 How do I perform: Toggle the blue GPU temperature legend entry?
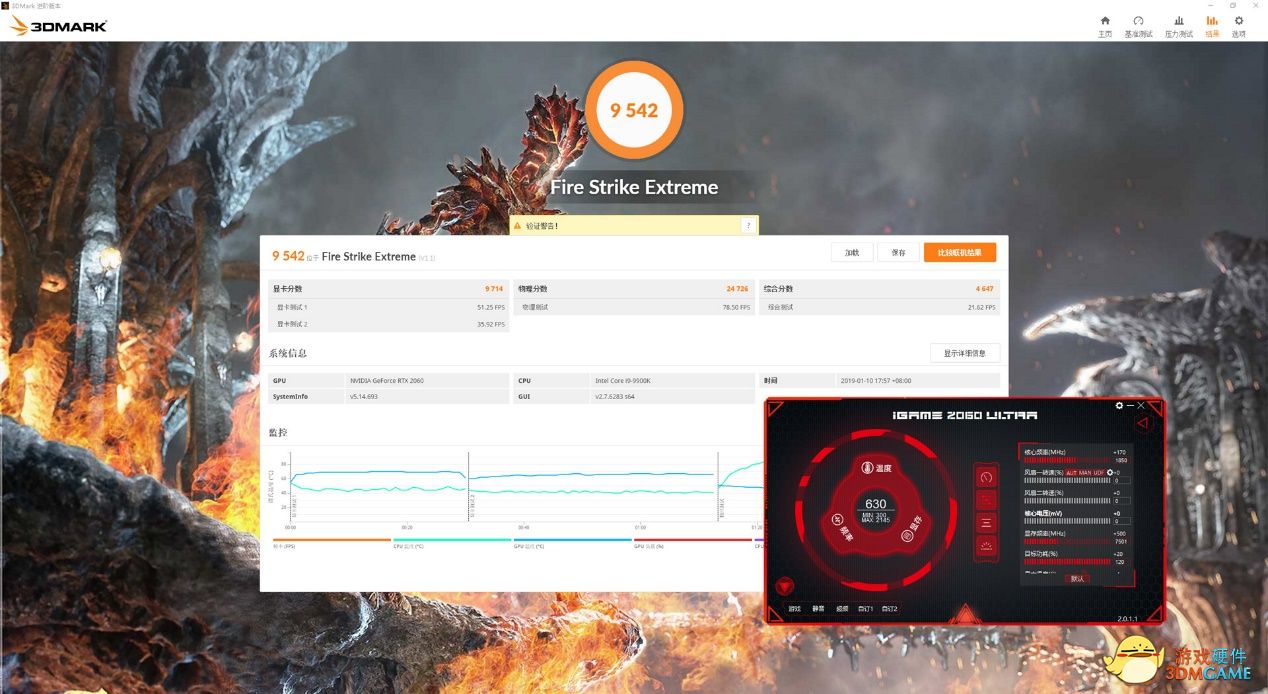coord(572,543)
